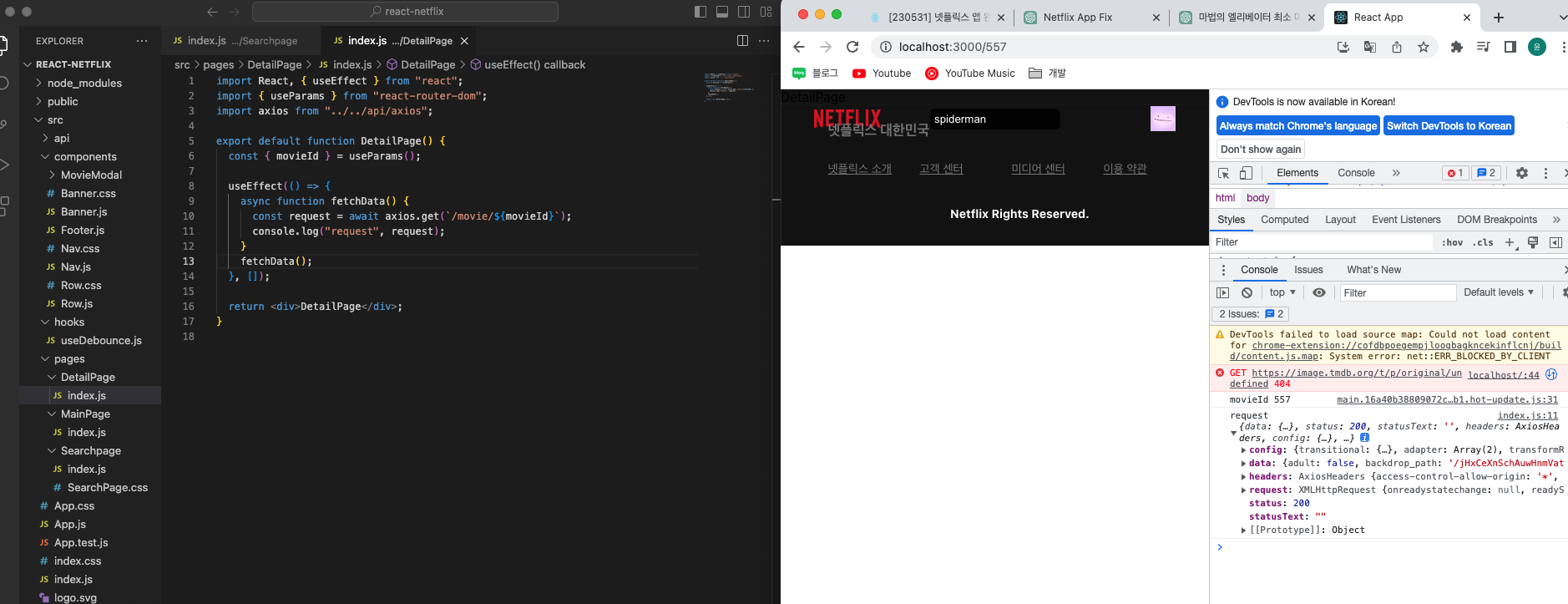Click share icon in Chrome address bar
Image resolution: width=1568 pixels, height=604 pixels.
pyautogui.click(x=1397, y=47)
